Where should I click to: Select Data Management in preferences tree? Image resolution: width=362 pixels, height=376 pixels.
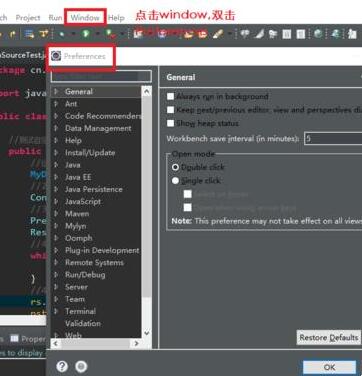click(x=98, y=128)
